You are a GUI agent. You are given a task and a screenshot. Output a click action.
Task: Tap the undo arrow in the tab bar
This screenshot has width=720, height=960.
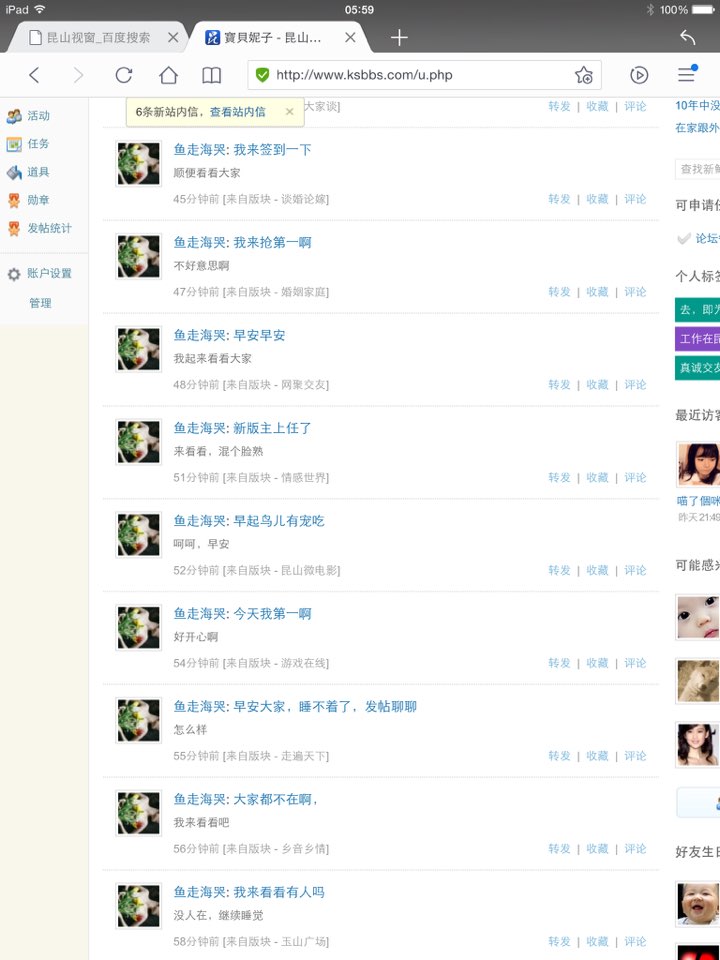[688, 37]
